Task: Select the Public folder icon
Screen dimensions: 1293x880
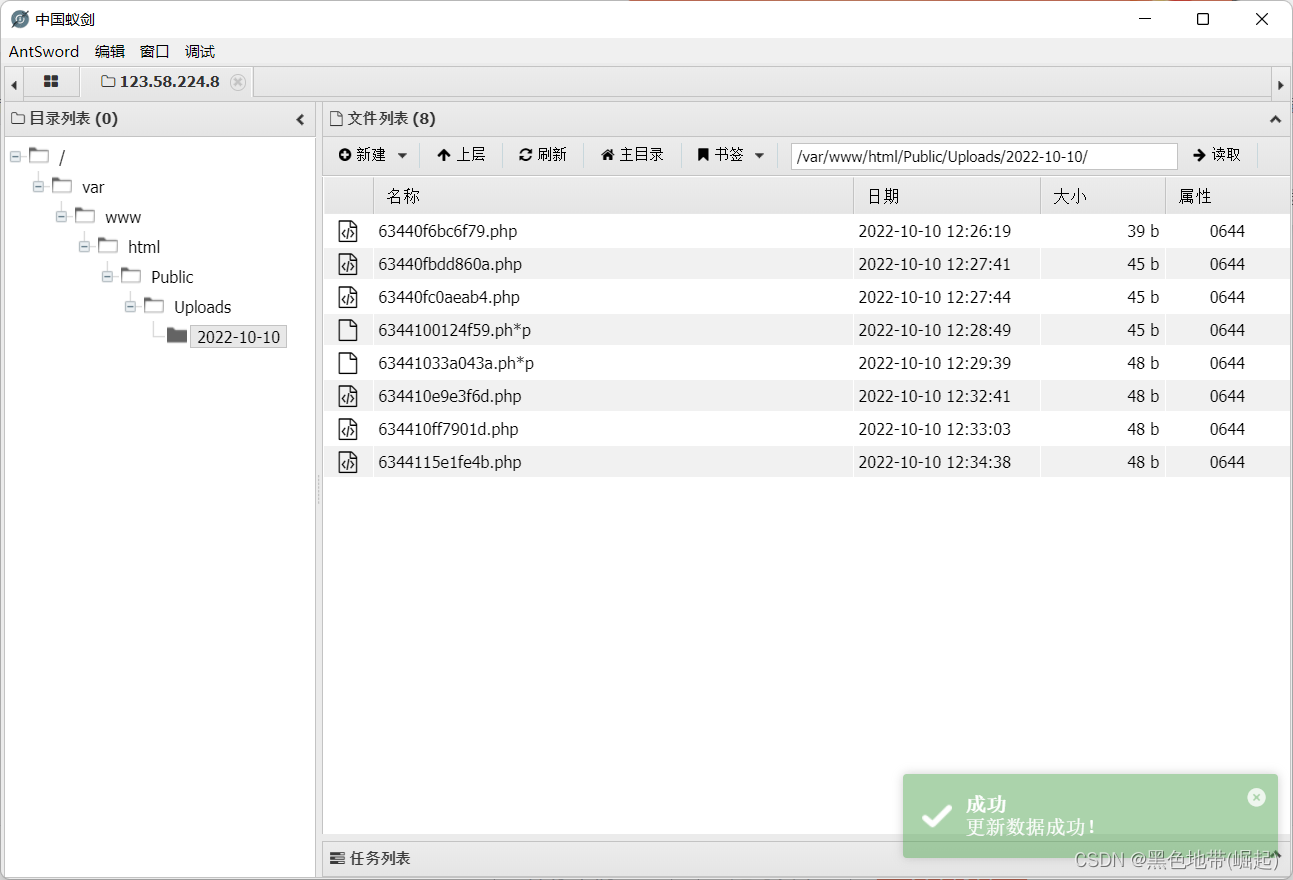Action: 131,275
